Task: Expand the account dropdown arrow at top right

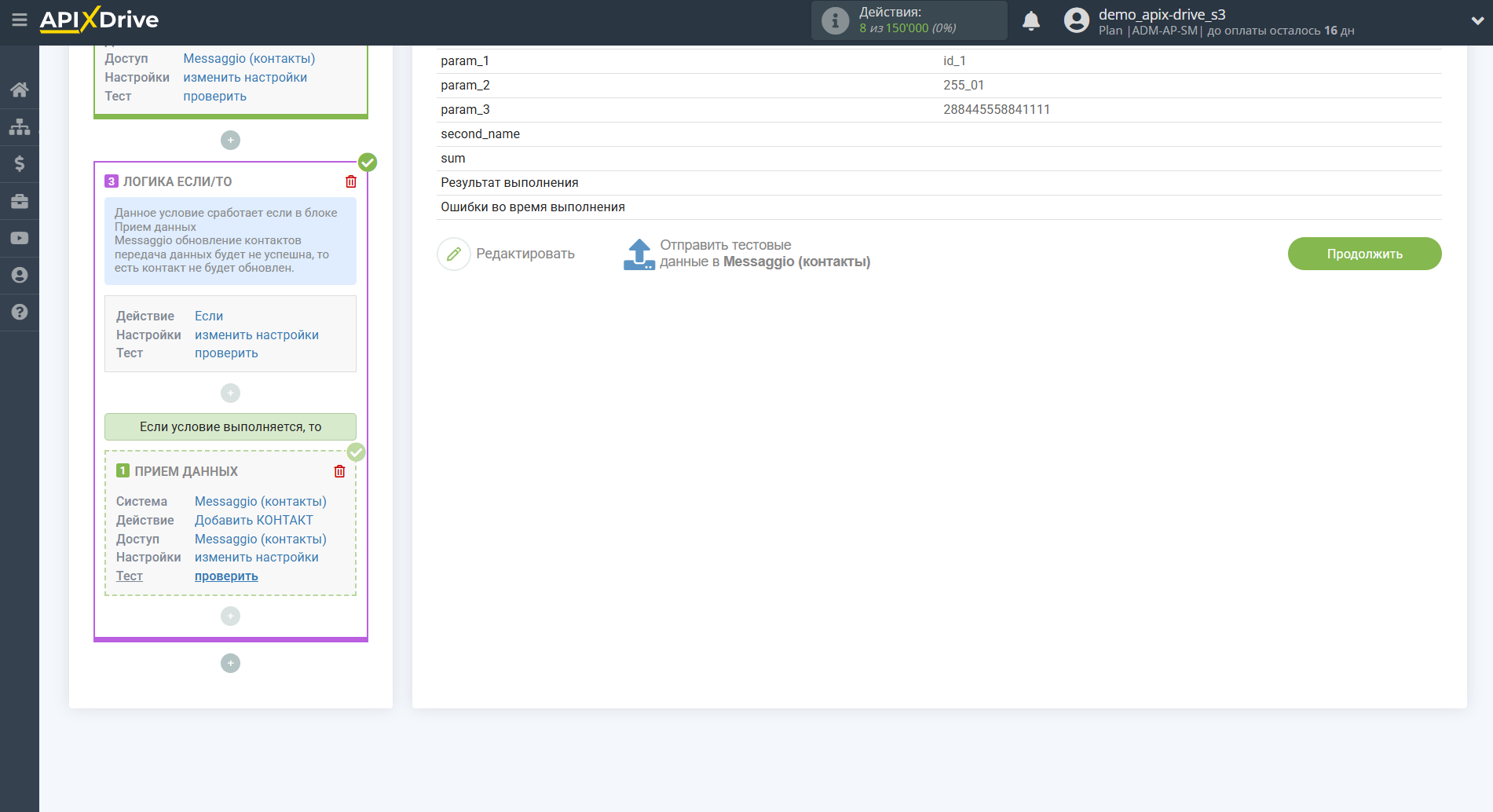Action: (1477, 21)
